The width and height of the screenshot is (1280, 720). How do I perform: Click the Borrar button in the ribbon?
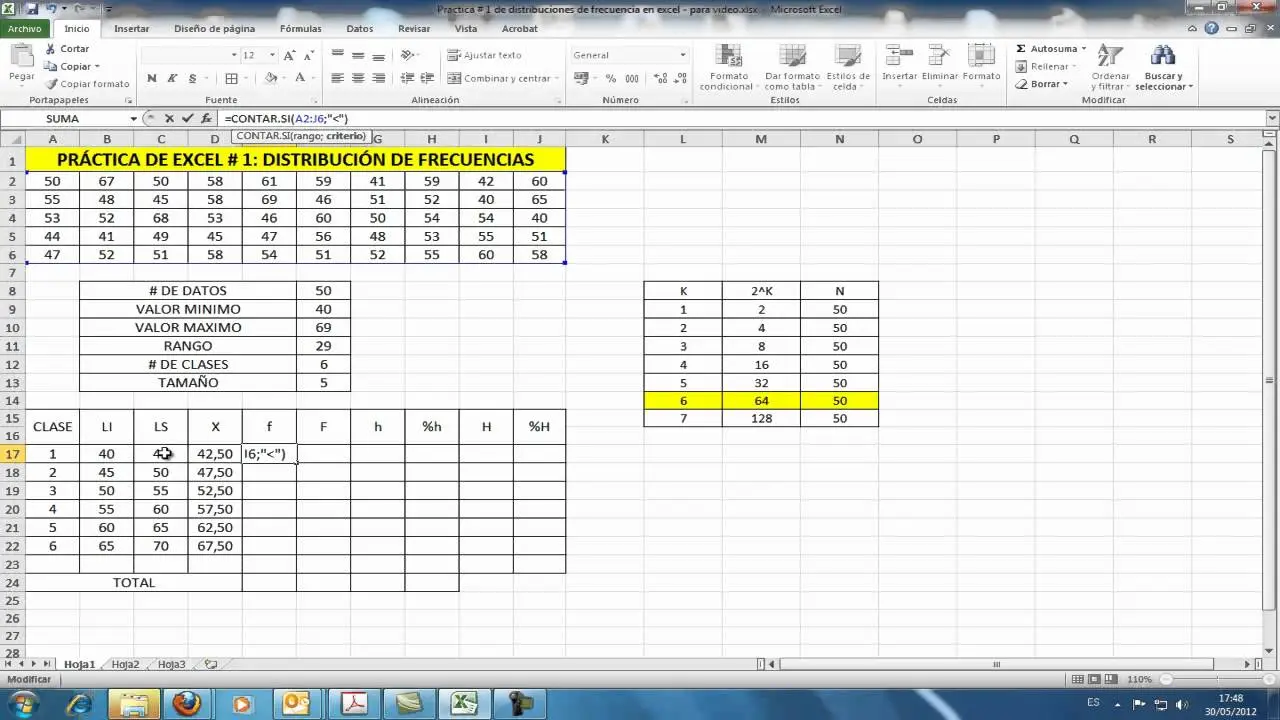tap(1043, 84)
